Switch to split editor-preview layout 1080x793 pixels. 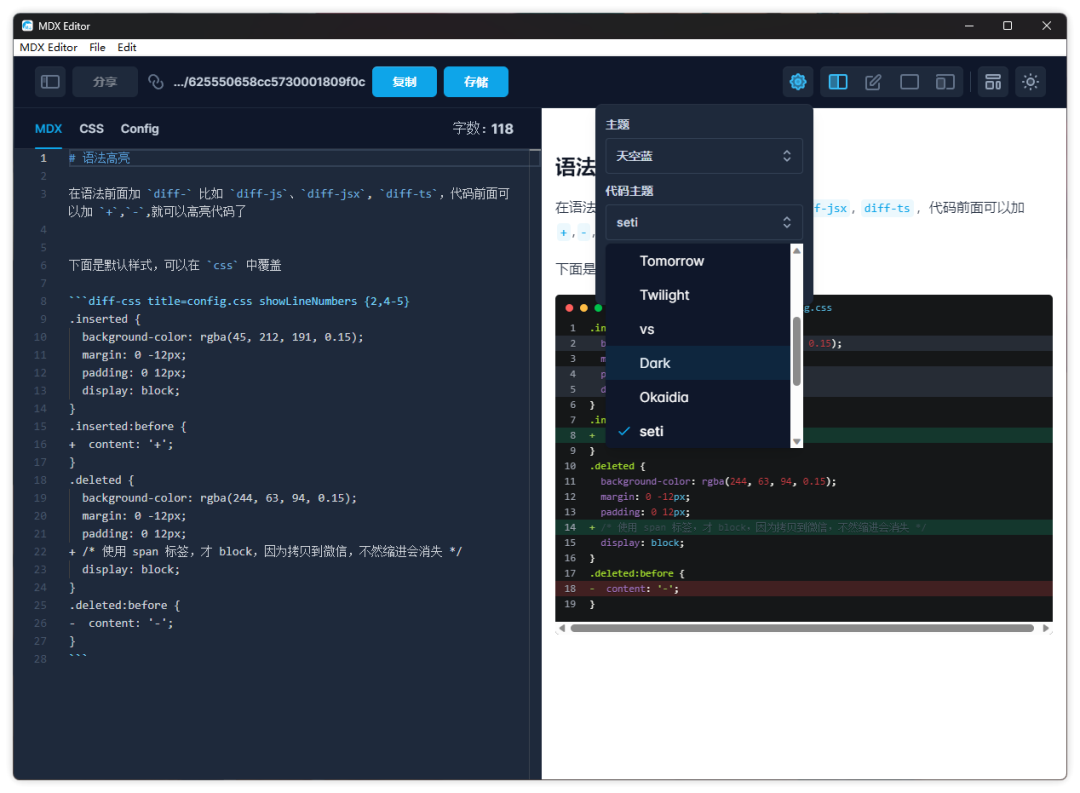pyautogui.click(x=838, y=82)
